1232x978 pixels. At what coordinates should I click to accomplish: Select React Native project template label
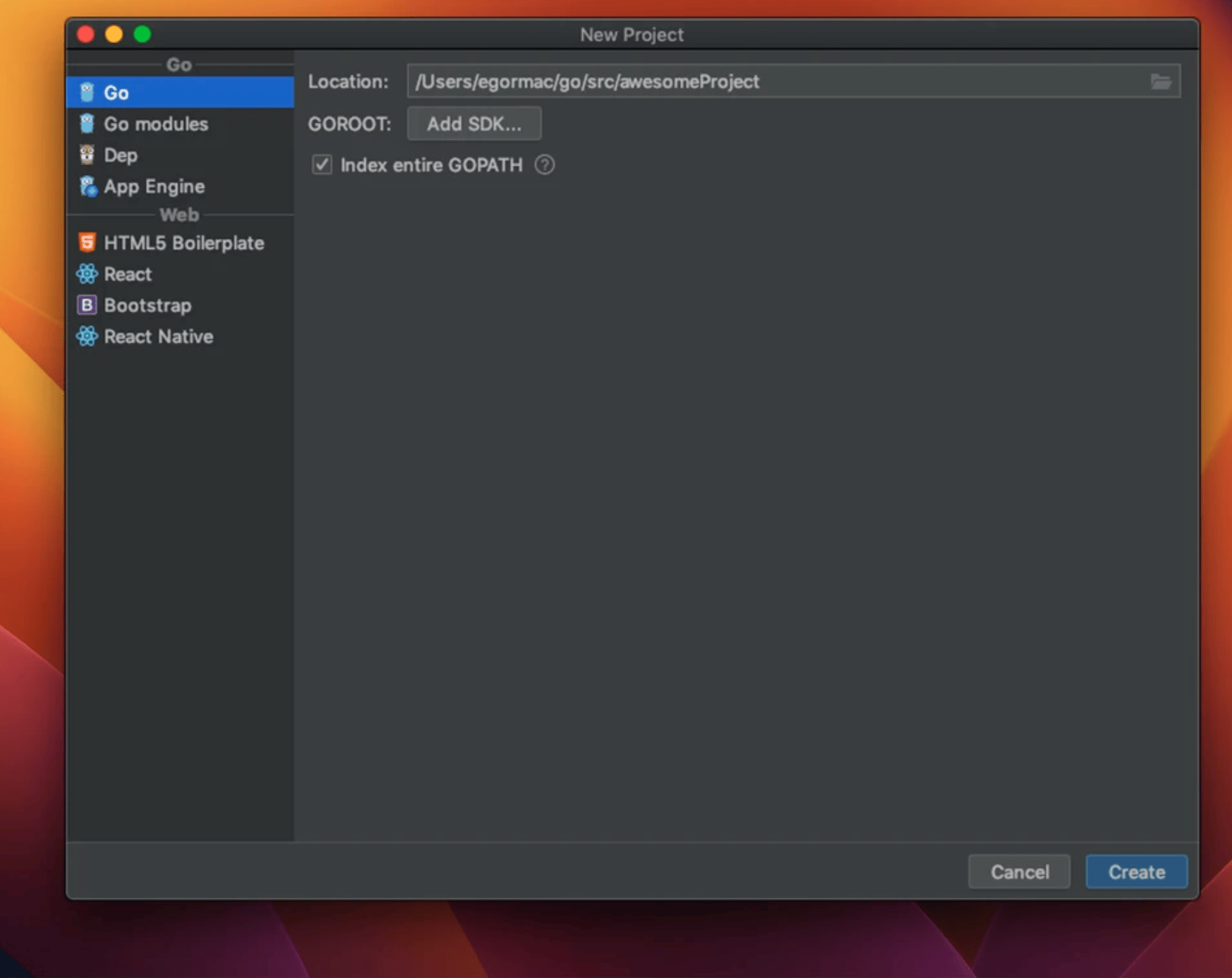(x=159, y=337)
